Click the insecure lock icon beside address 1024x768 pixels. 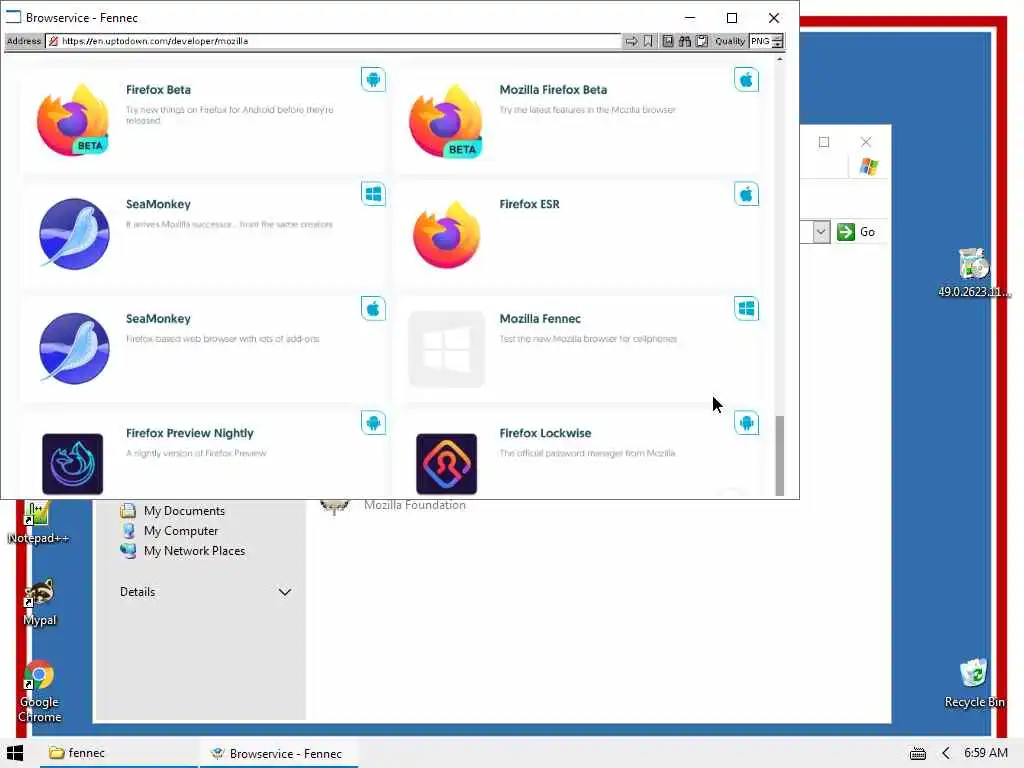pos(54,41)
